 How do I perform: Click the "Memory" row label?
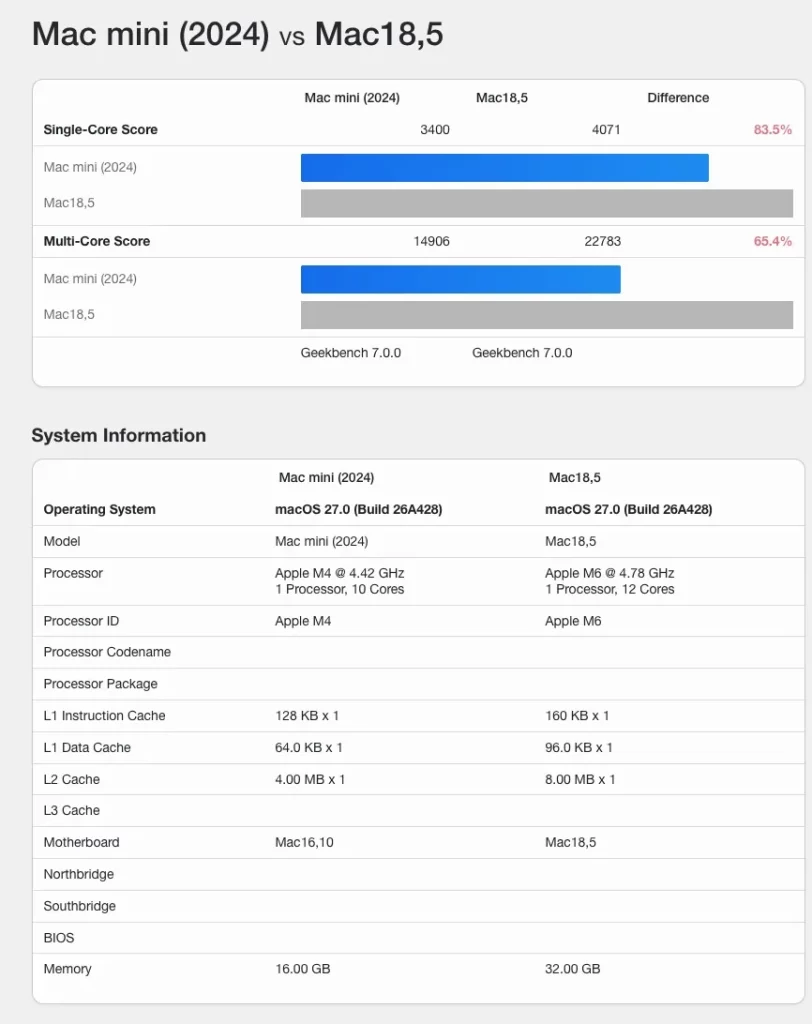tap(67, 969)
